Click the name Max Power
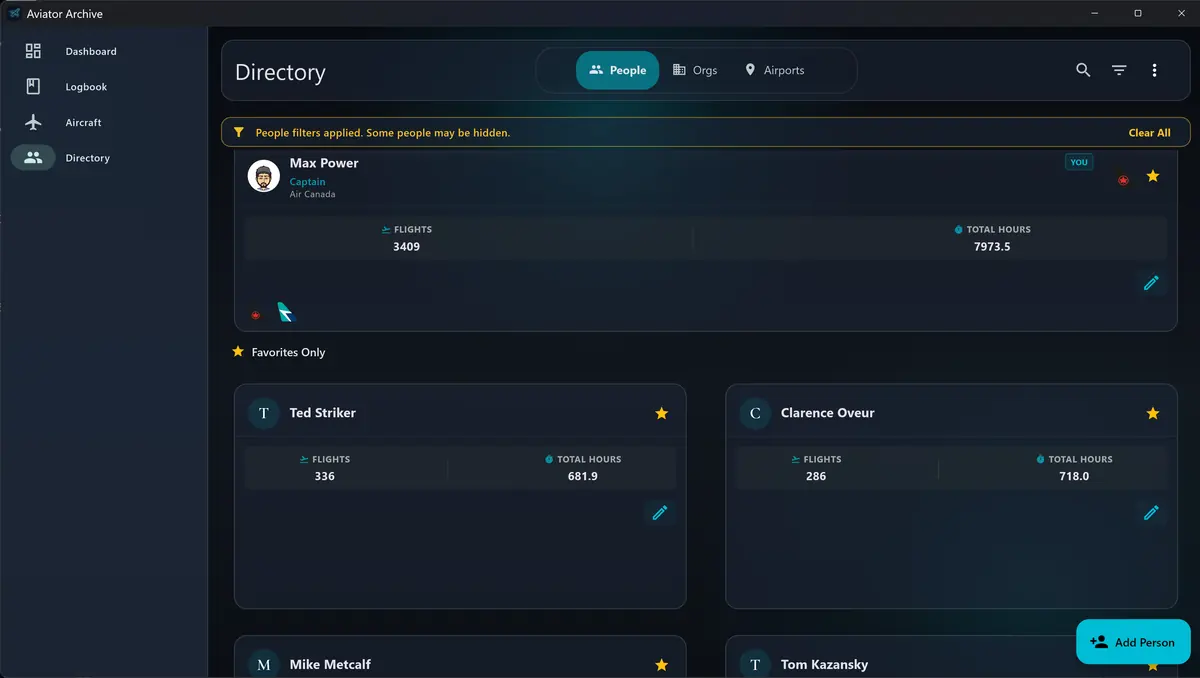 pos(324,163)
